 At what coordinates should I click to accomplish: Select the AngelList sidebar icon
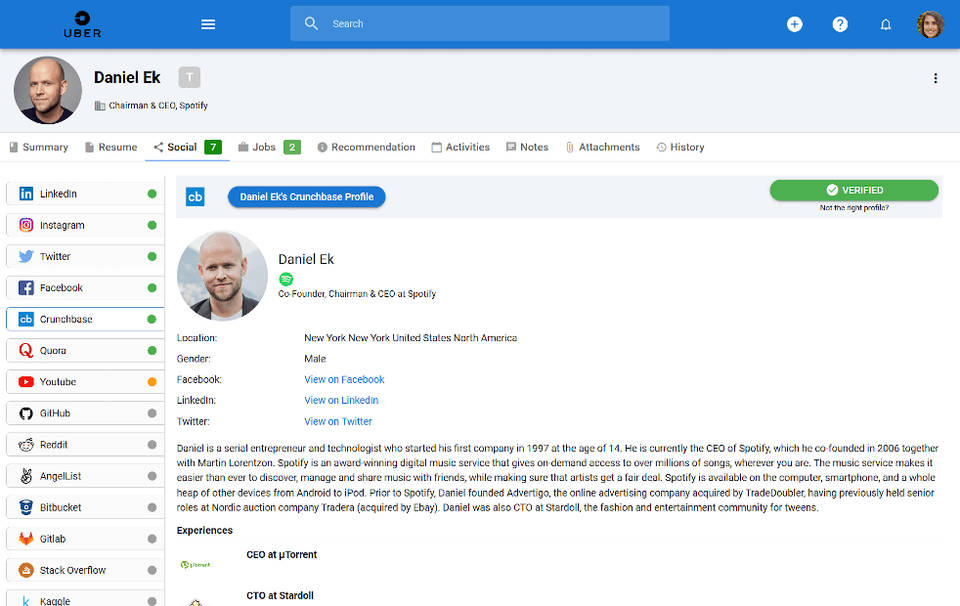(x=25, y=475)
